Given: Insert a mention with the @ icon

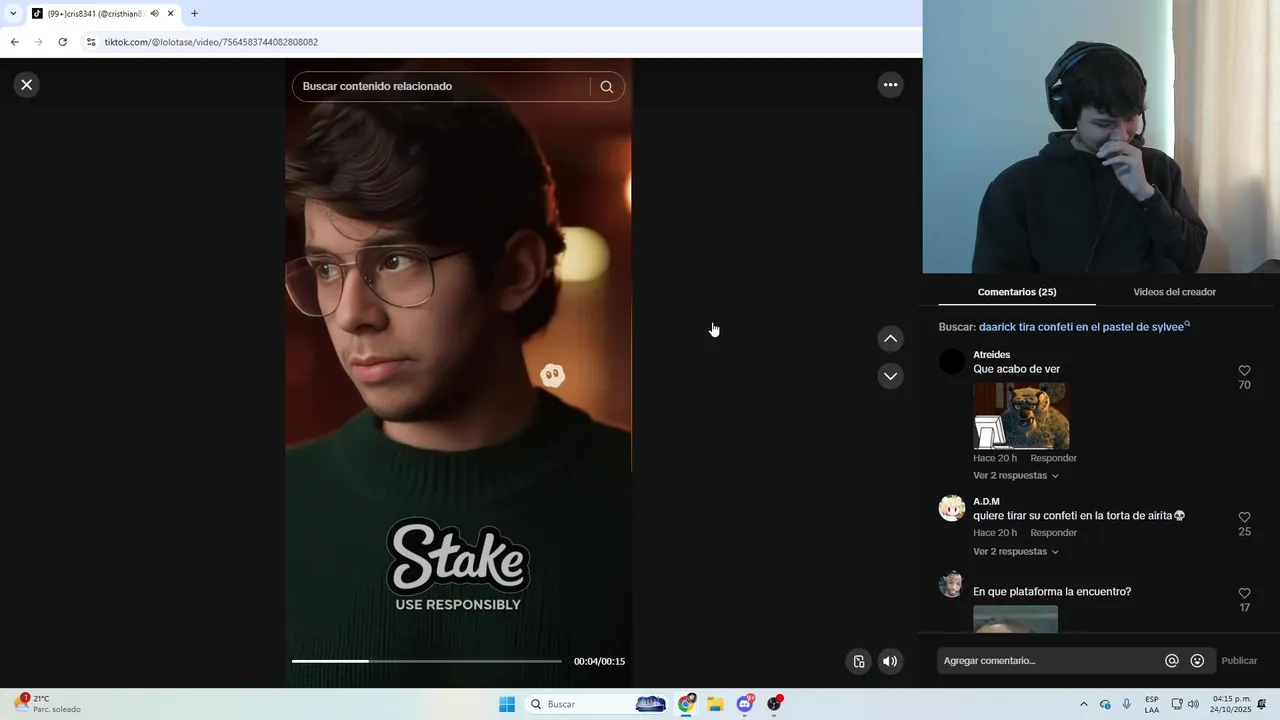Looking at the screenshot, I should tap(1172, 661).
